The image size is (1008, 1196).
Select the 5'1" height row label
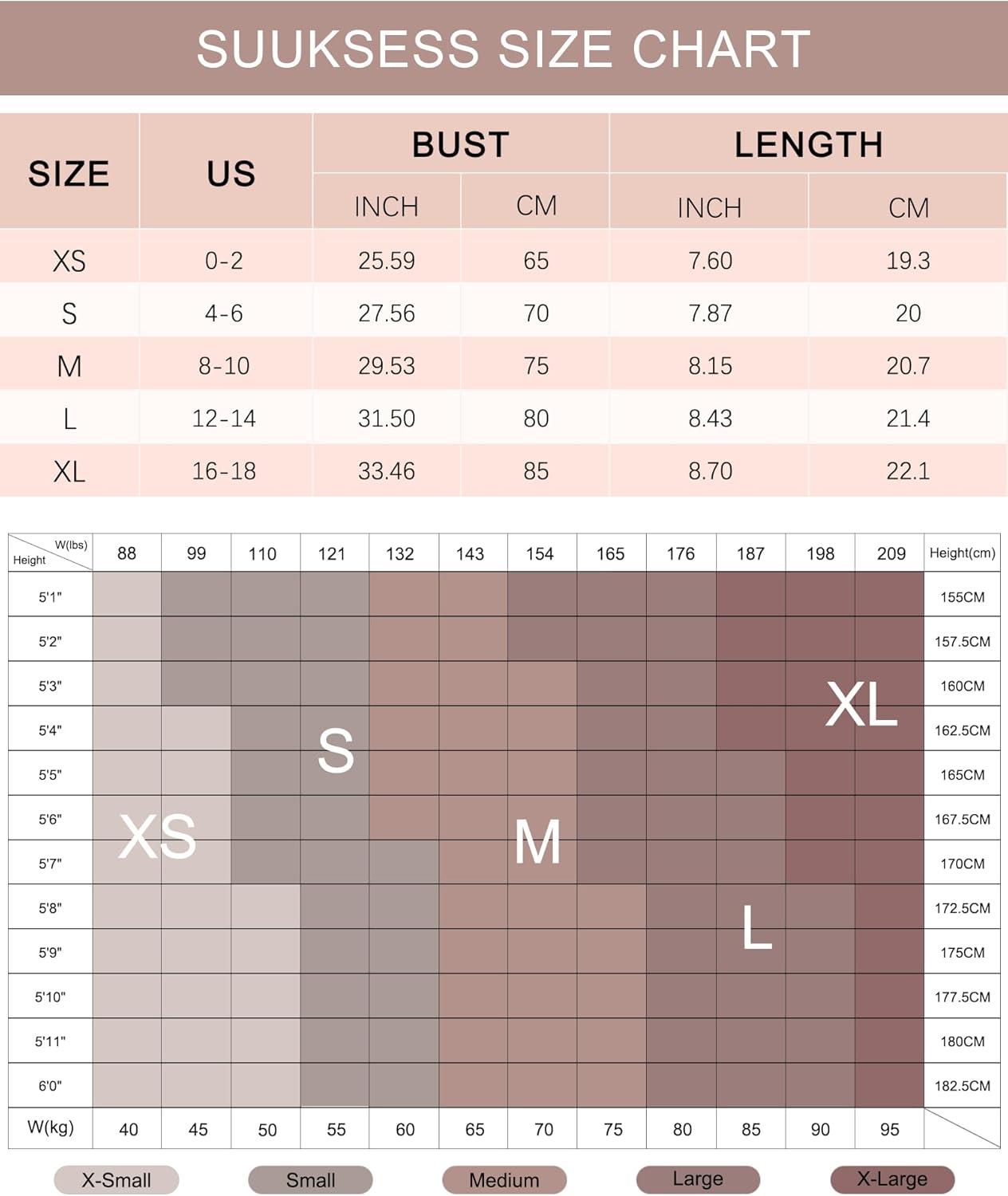pyautogui.click(x=50, y=596)
